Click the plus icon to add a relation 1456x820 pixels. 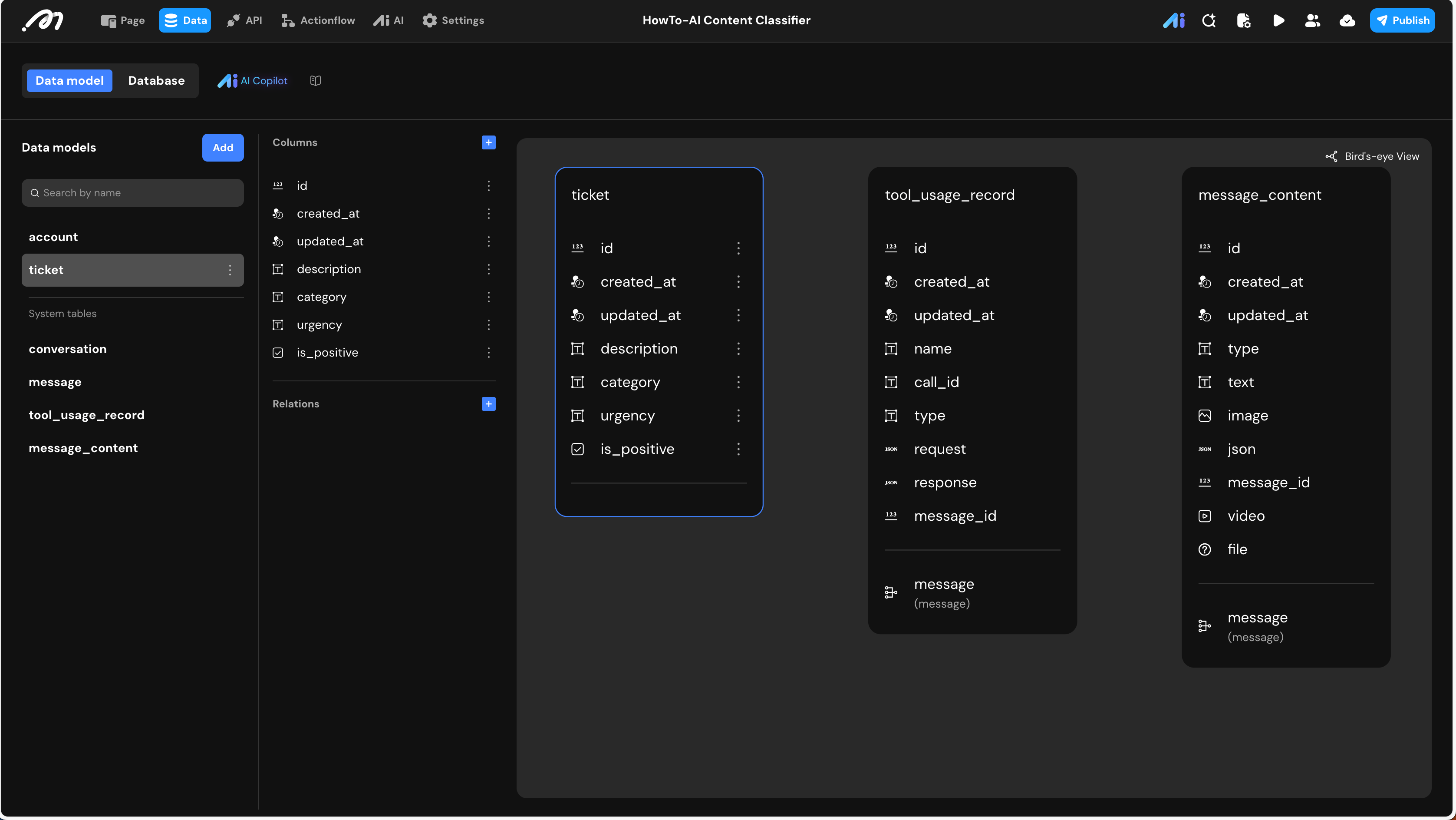point(488,404)
